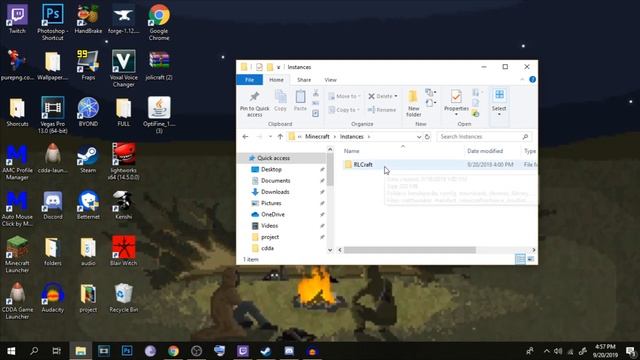Open recent locations dropdown arrow
The image size is (640, 360).
click(270, 137)
